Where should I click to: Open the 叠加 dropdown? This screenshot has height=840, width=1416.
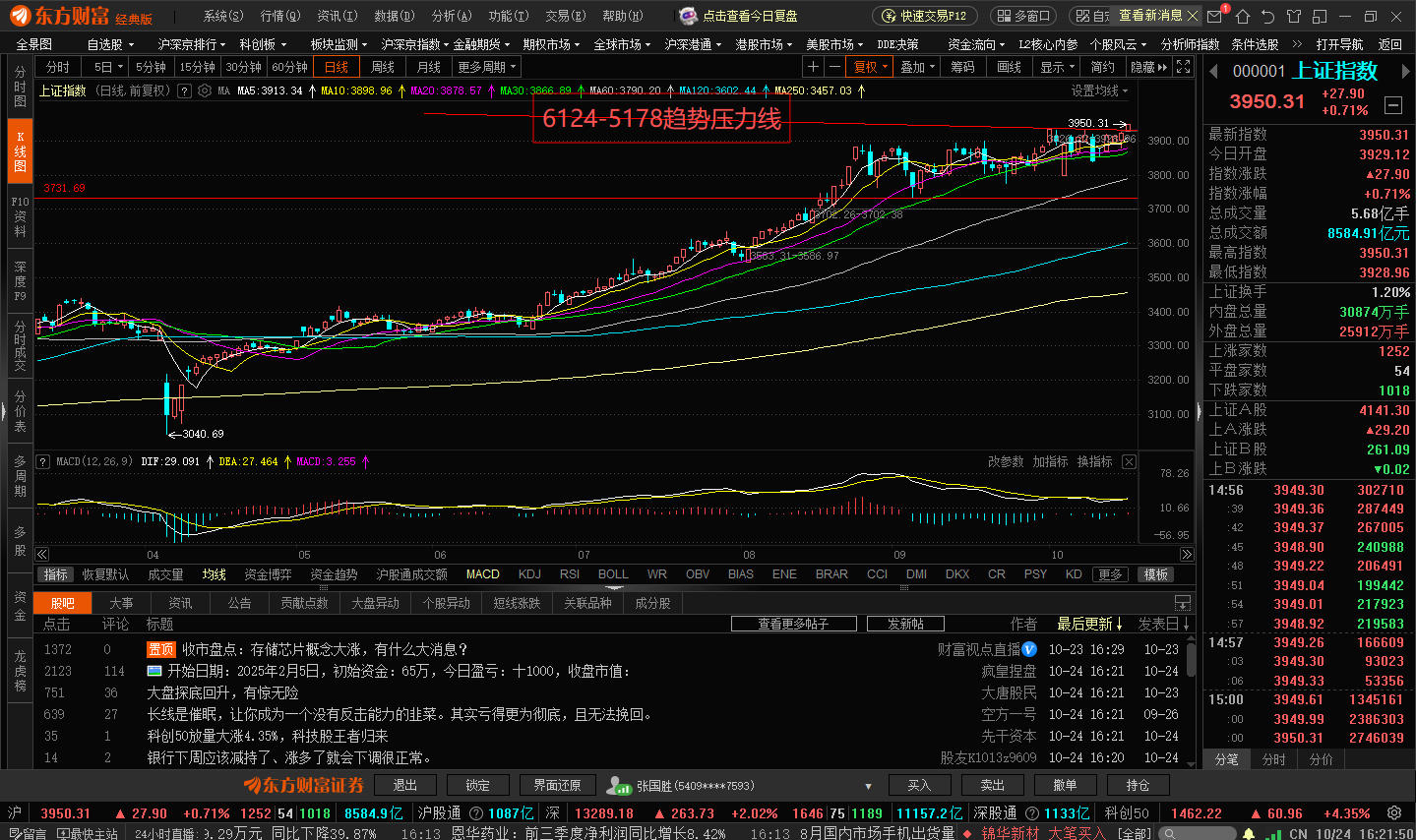tap(918, 67)
